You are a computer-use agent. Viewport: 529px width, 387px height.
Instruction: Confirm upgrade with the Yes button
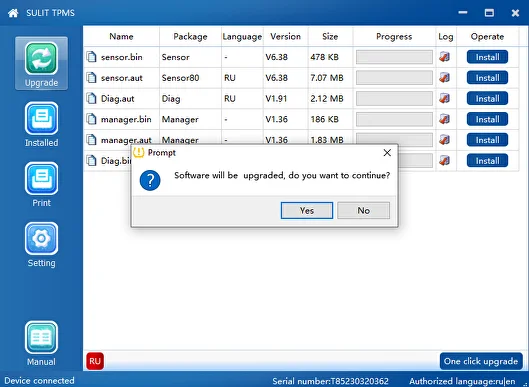tap(307, 211)
